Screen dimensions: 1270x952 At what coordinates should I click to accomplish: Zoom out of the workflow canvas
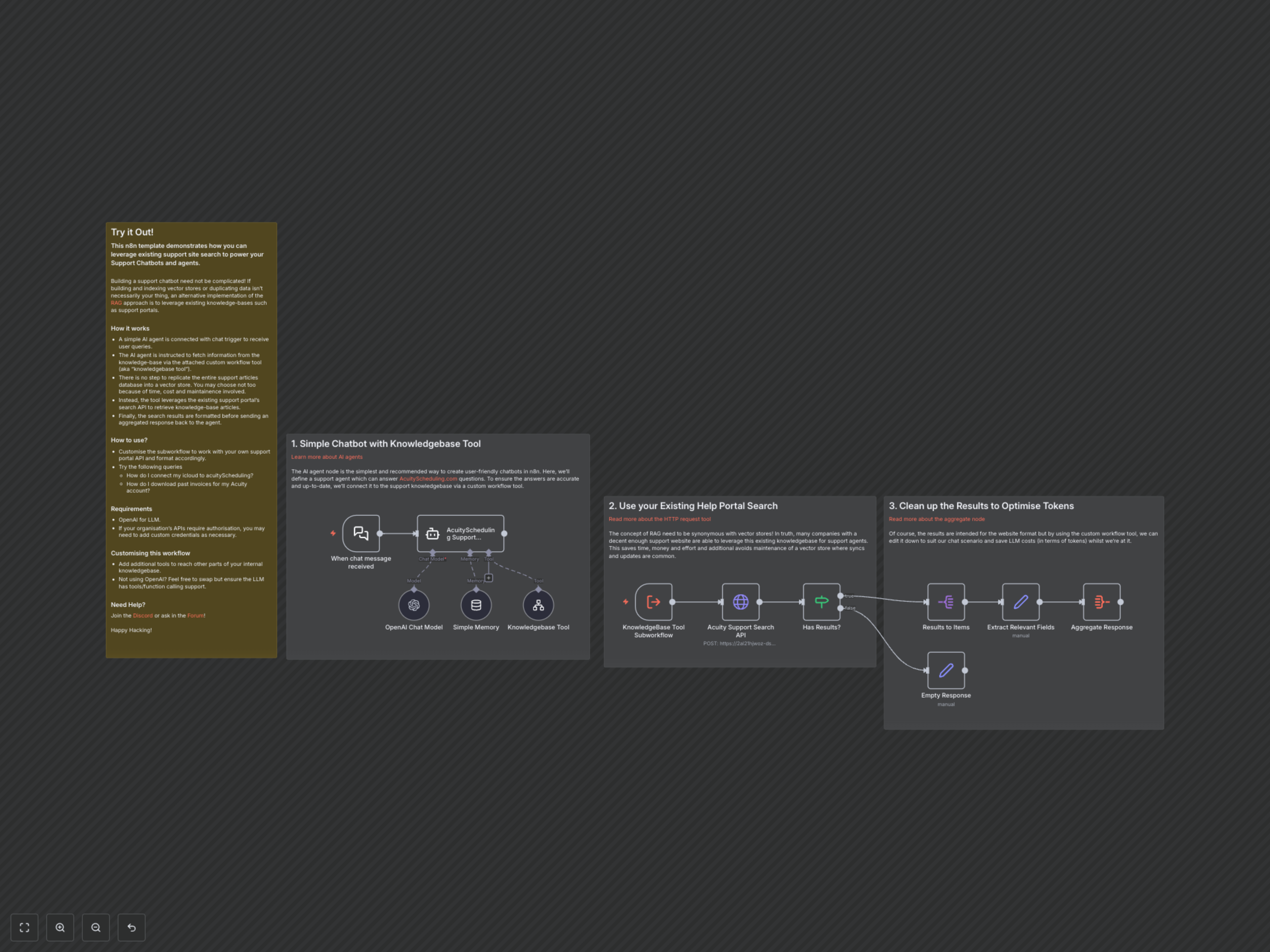click(x=96, y=927)
